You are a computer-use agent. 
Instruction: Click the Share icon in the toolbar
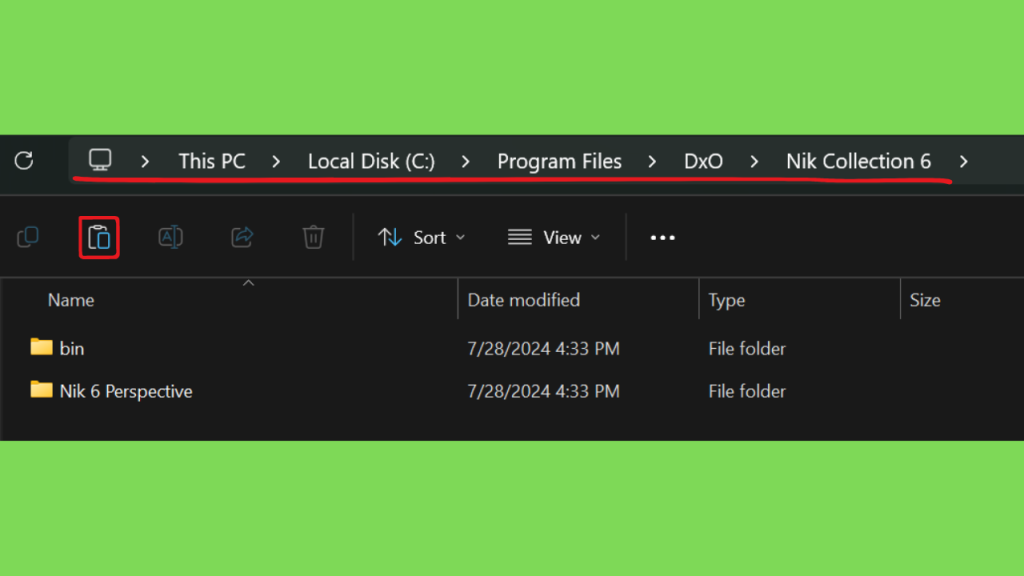242,237
